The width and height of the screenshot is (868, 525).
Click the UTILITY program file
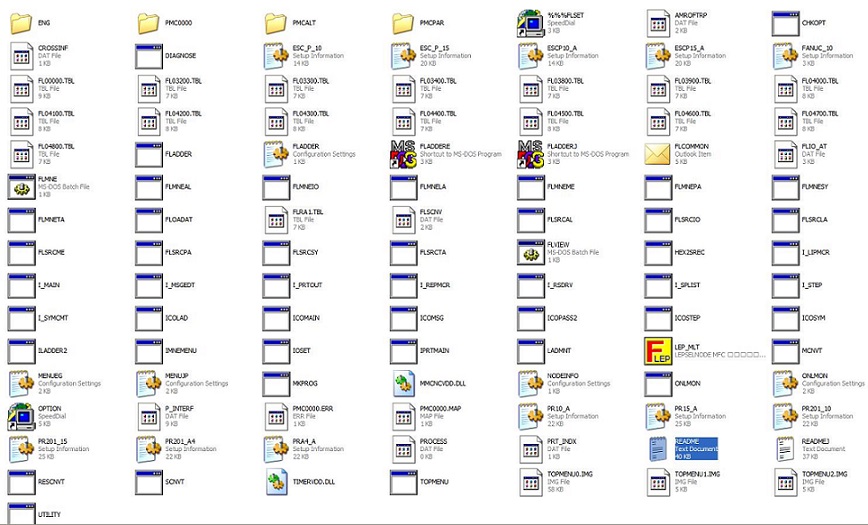[x=21, y=513]
